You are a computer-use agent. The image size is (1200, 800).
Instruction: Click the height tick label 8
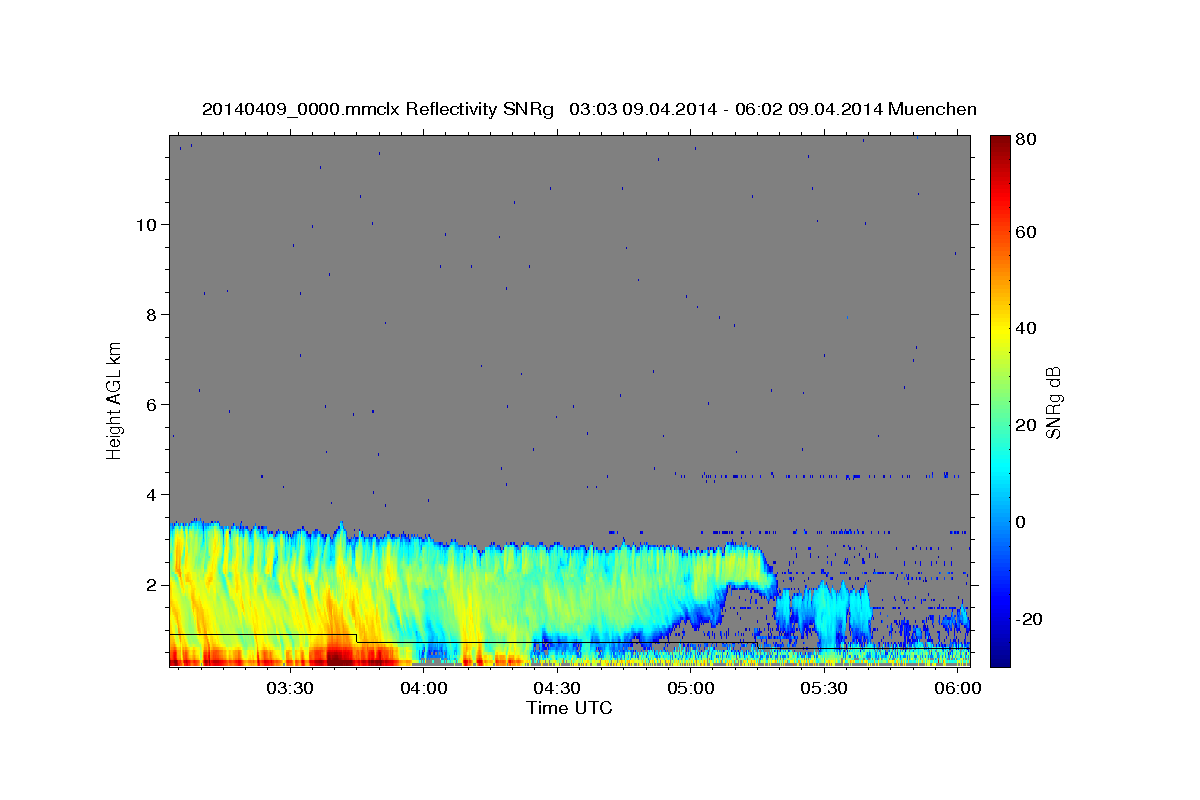click(x=152, y=315)
